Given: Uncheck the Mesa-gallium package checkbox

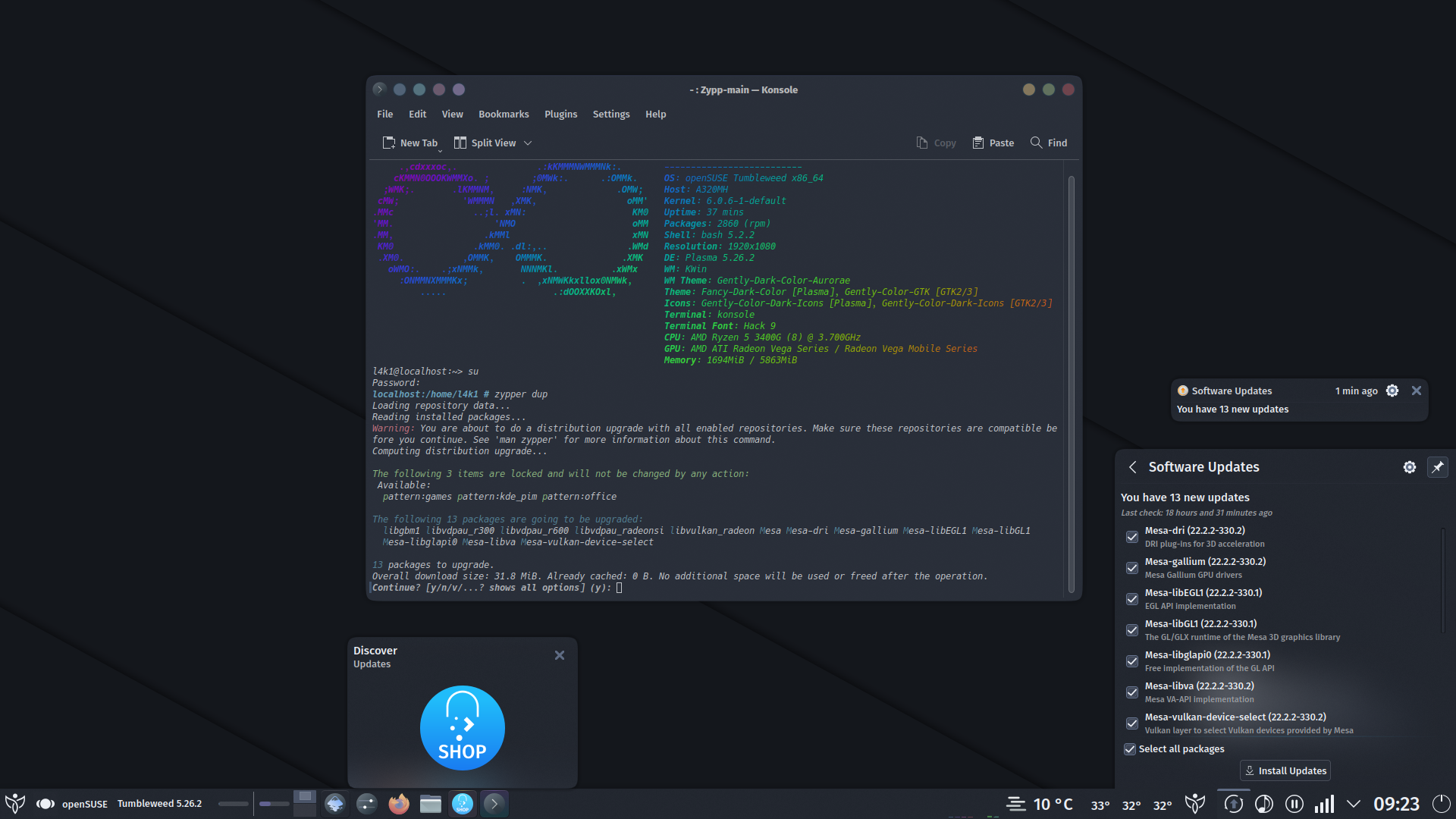Looking at the screenshot, I should click(1132, 568).
